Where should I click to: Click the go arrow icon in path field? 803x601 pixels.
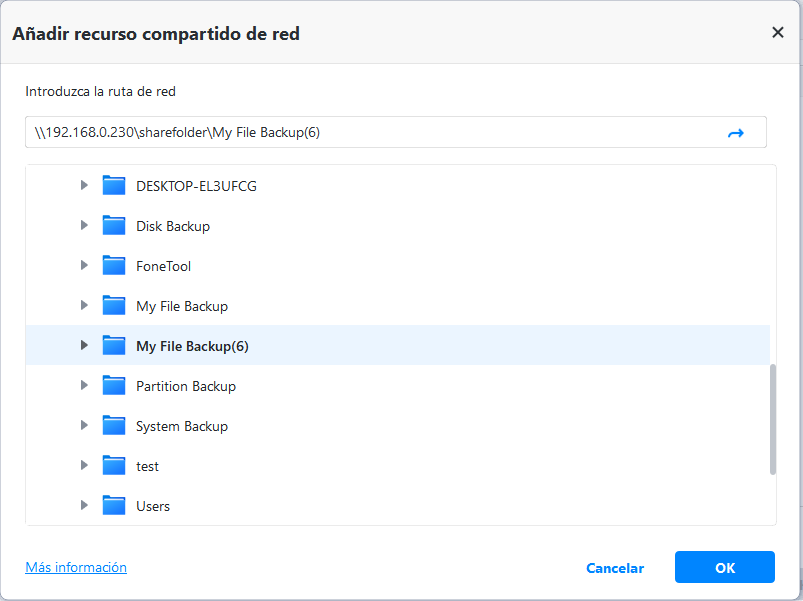tap(736, 133)
